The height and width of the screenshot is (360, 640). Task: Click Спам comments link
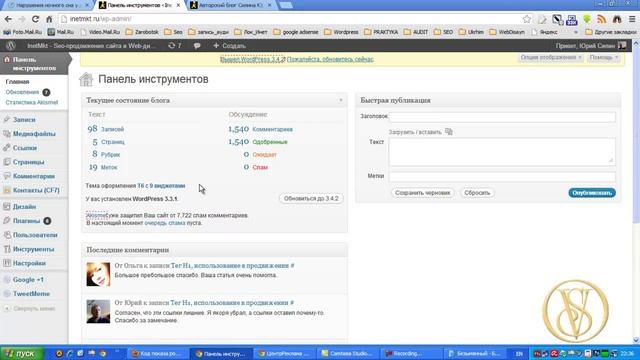pyautogui.click(x=260, y=167)
